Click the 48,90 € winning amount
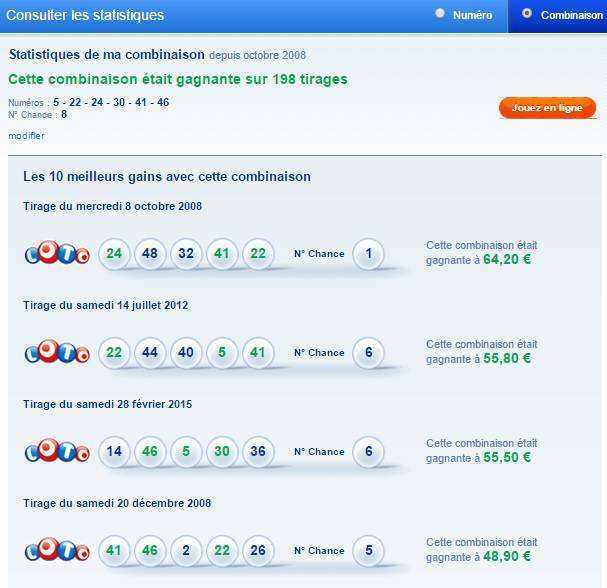607x588 pixels. pyautogui.click(x=507, y=557)
